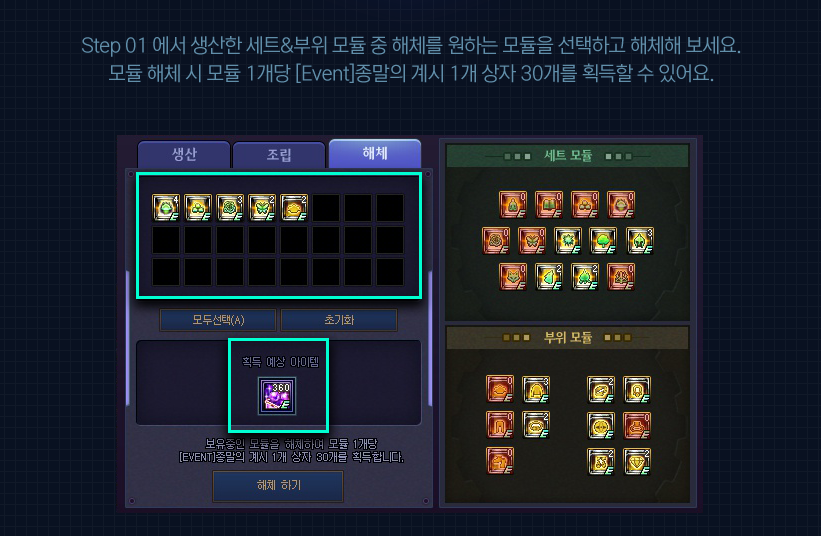Click the 모두선택(A) button
This screenshot has width=821, height=536.
click(218, 320)
